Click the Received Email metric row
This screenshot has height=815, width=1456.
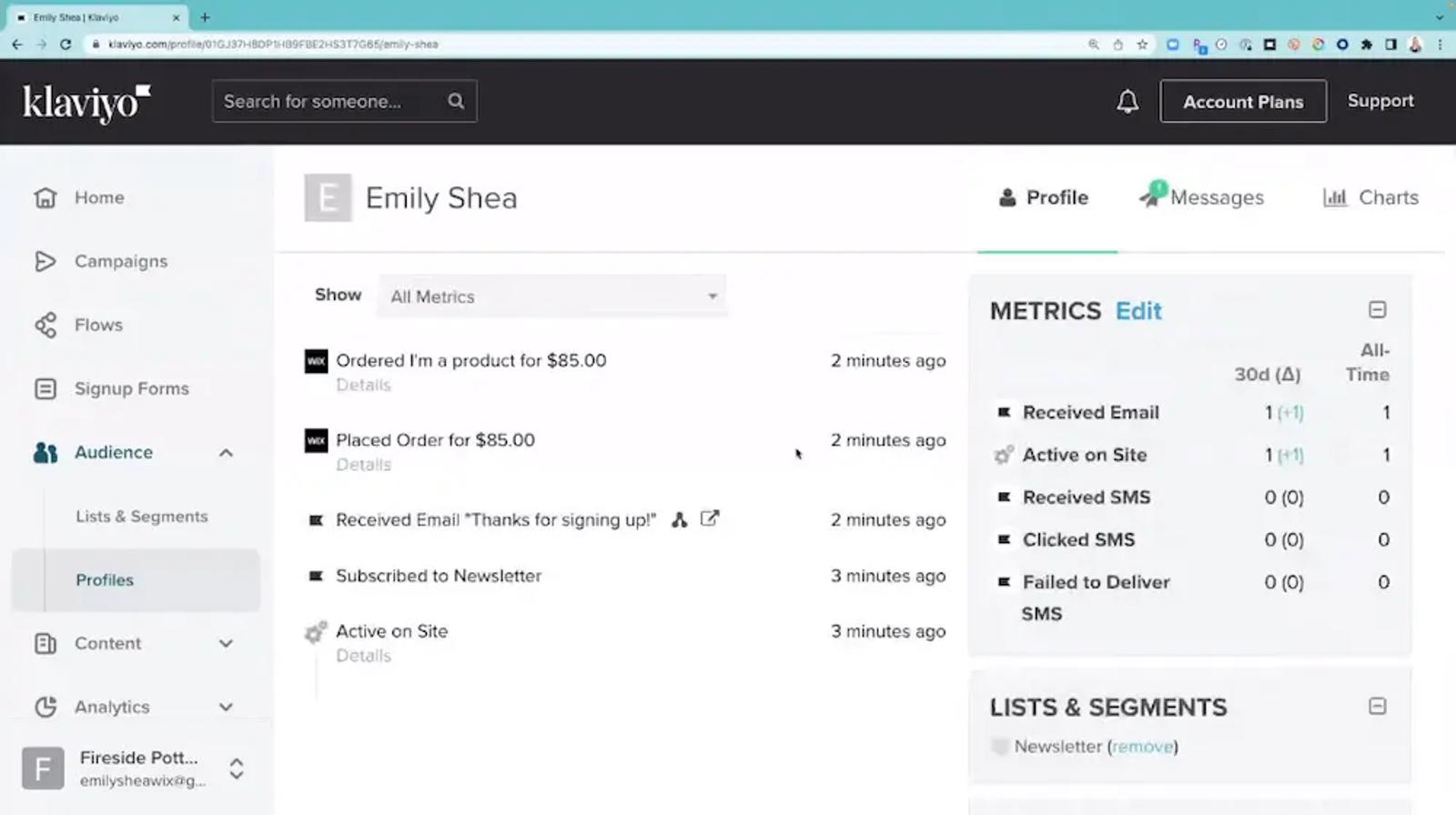coord(1192,413)
